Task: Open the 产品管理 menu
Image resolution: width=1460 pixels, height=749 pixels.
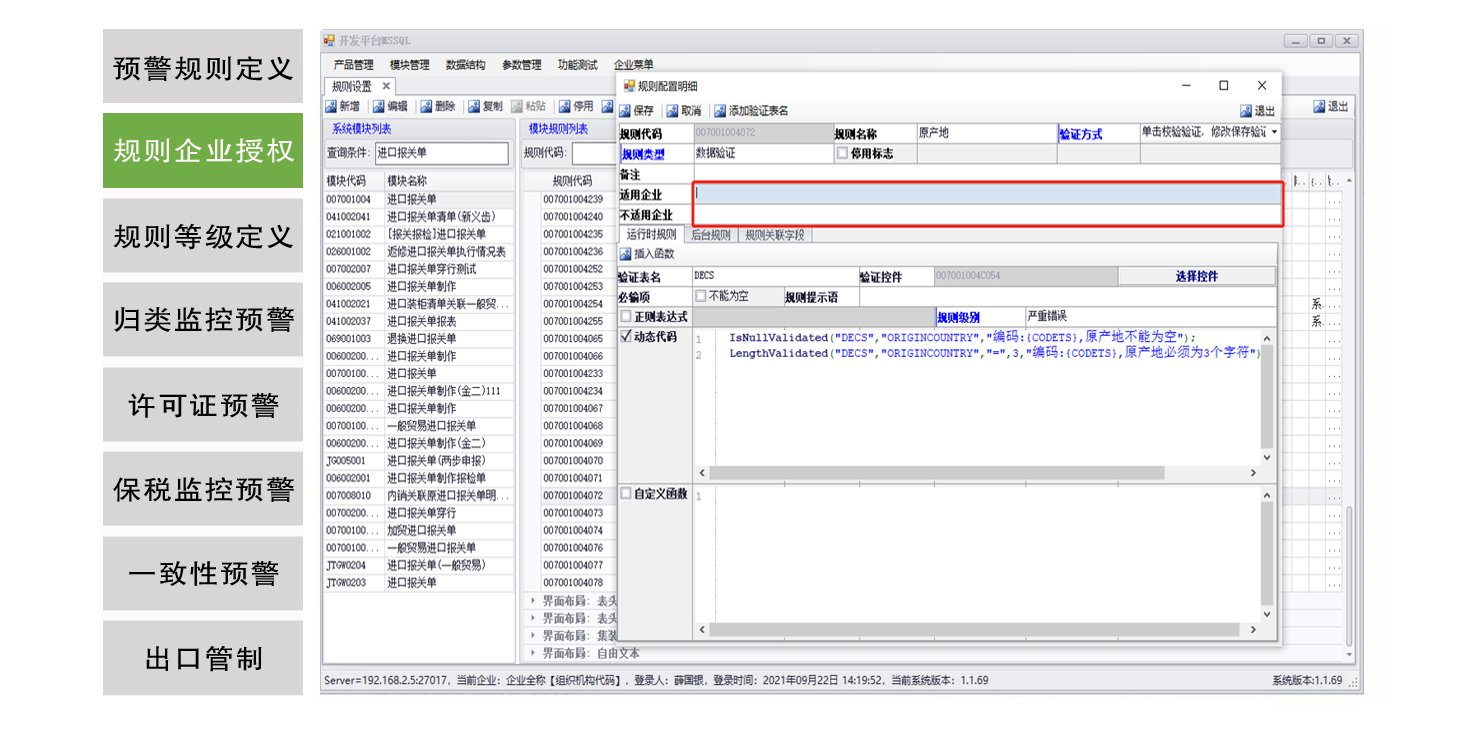Action: 353,65
